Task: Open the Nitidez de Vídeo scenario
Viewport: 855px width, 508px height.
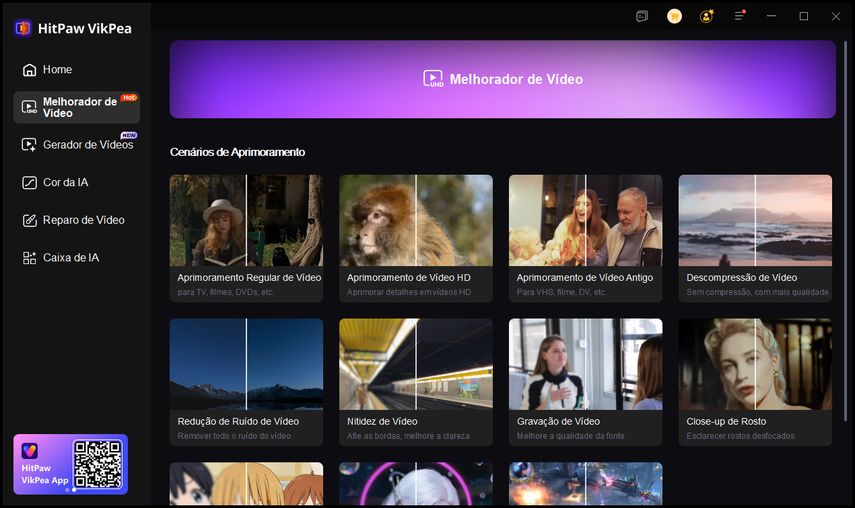Action: 415,382
